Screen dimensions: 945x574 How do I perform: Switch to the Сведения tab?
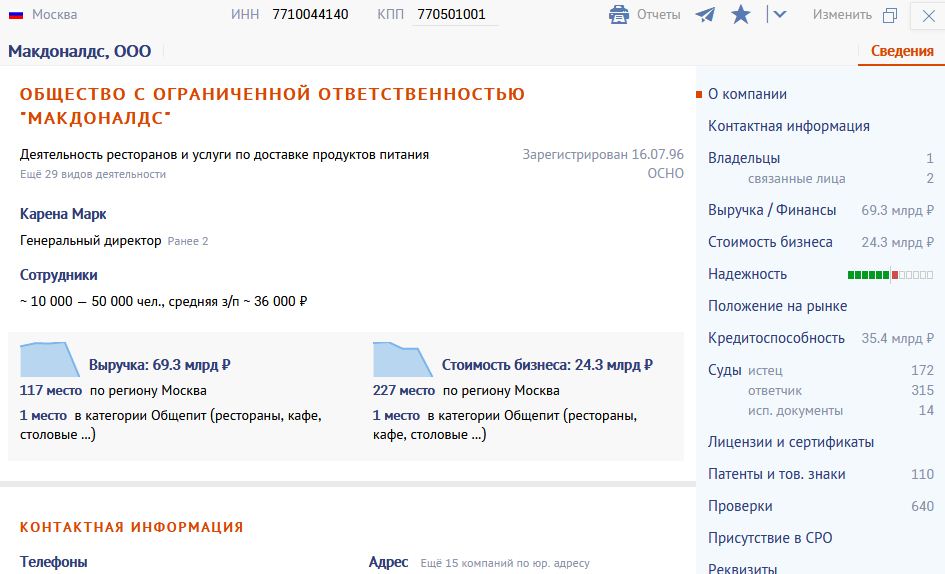click(x=902, y=51)
